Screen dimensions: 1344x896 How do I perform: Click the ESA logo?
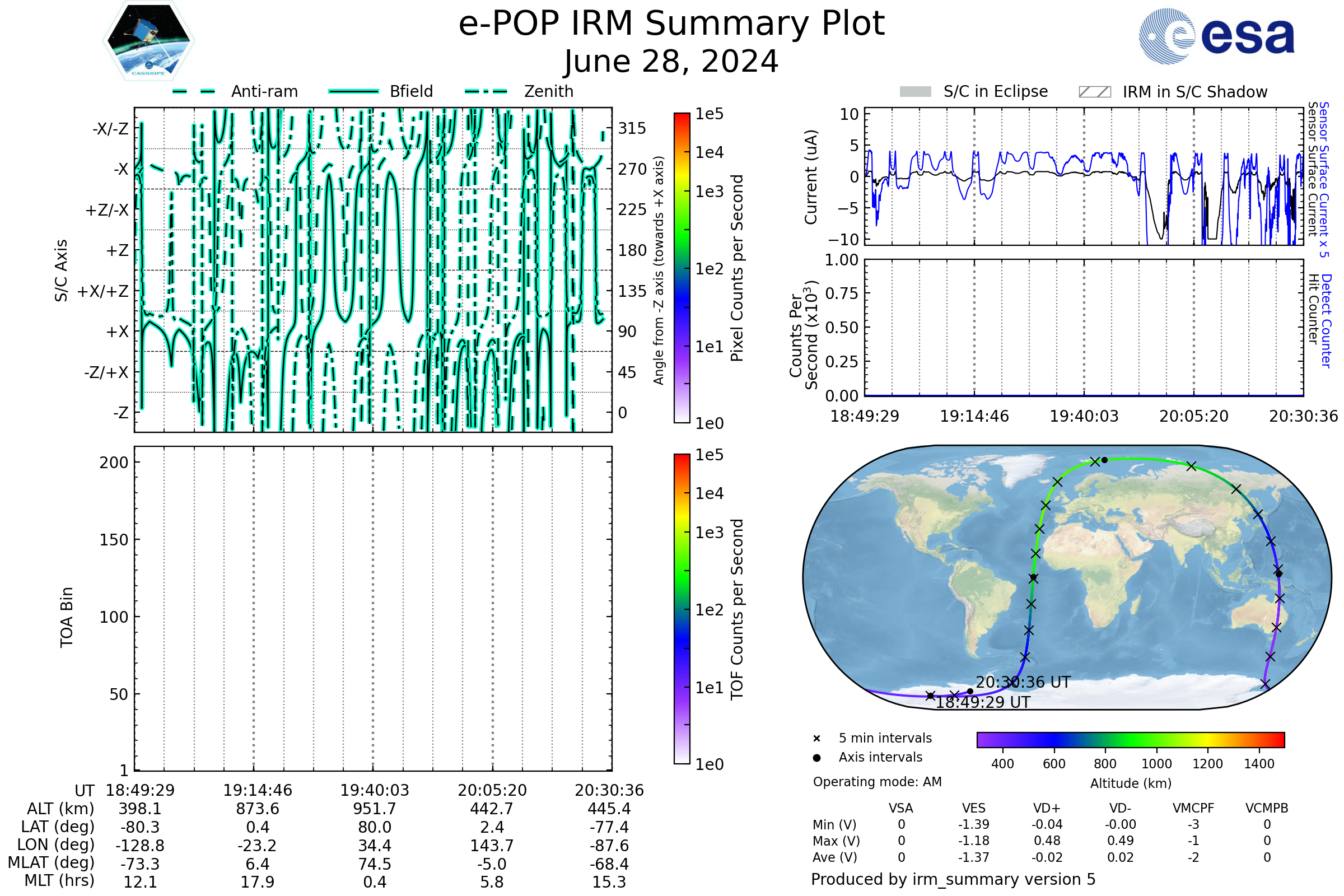(x=1217, y=36)
